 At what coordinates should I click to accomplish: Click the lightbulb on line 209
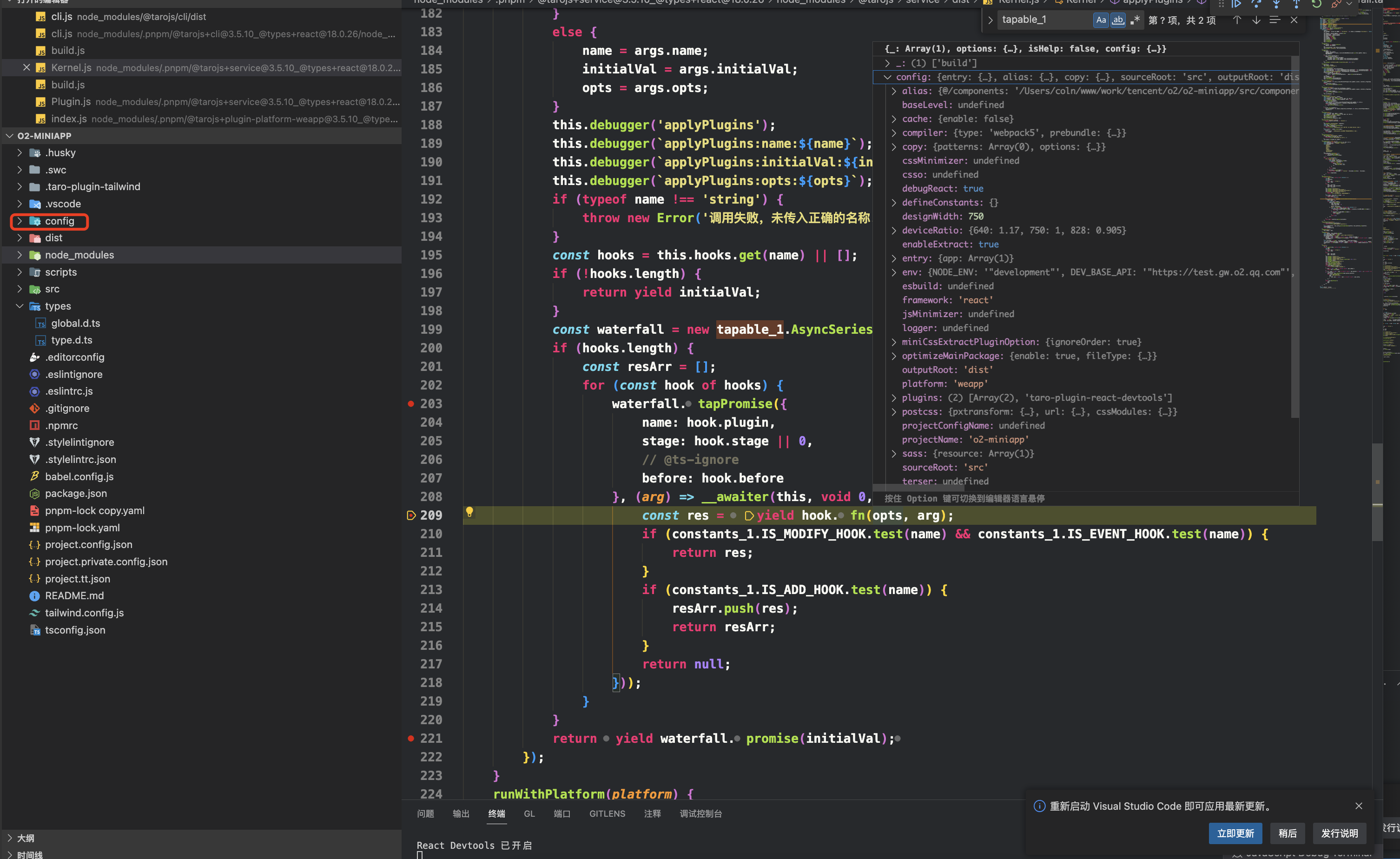pos(469,512)
